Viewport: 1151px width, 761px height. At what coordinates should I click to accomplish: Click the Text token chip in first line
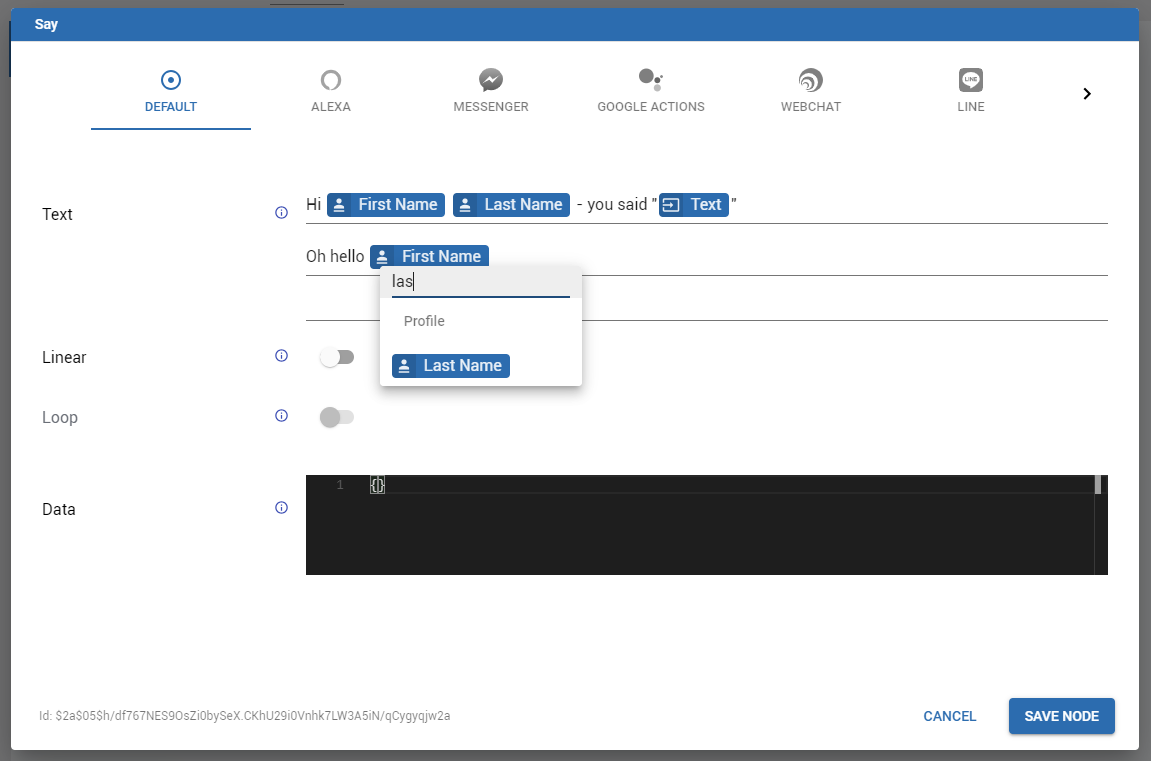694,205
